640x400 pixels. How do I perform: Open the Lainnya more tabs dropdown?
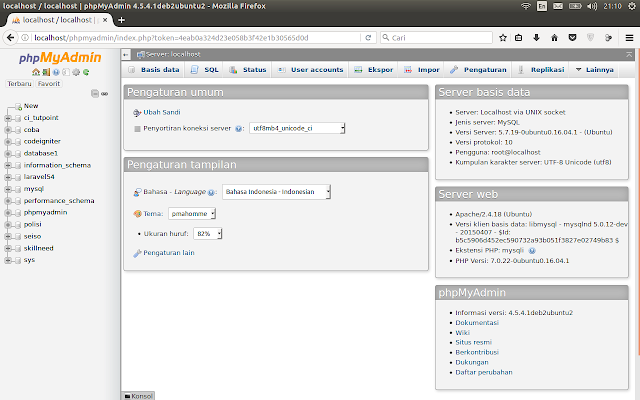(594, 70)
